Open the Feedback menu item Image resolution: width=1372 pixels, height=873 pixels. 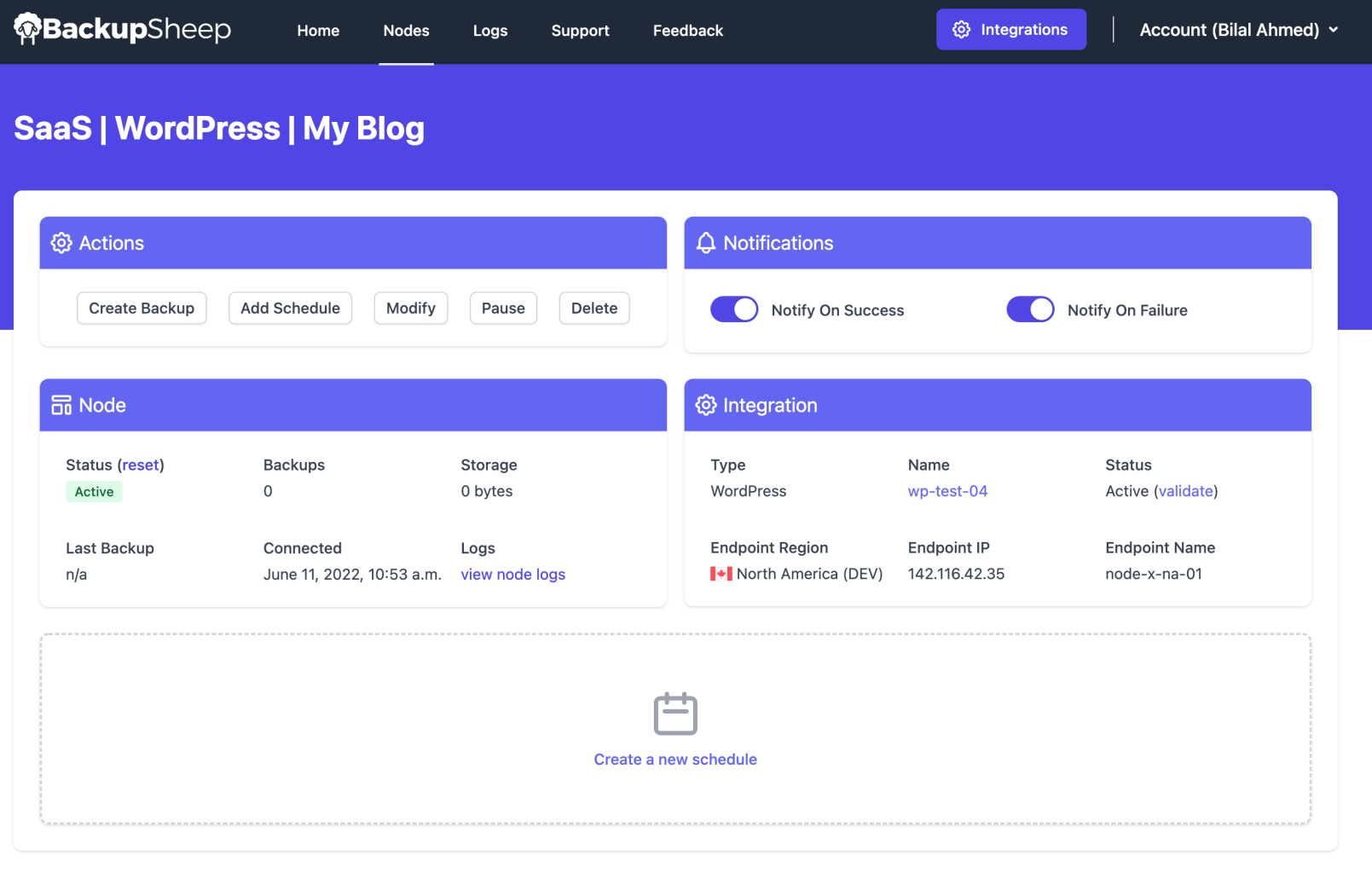(688, 31)
